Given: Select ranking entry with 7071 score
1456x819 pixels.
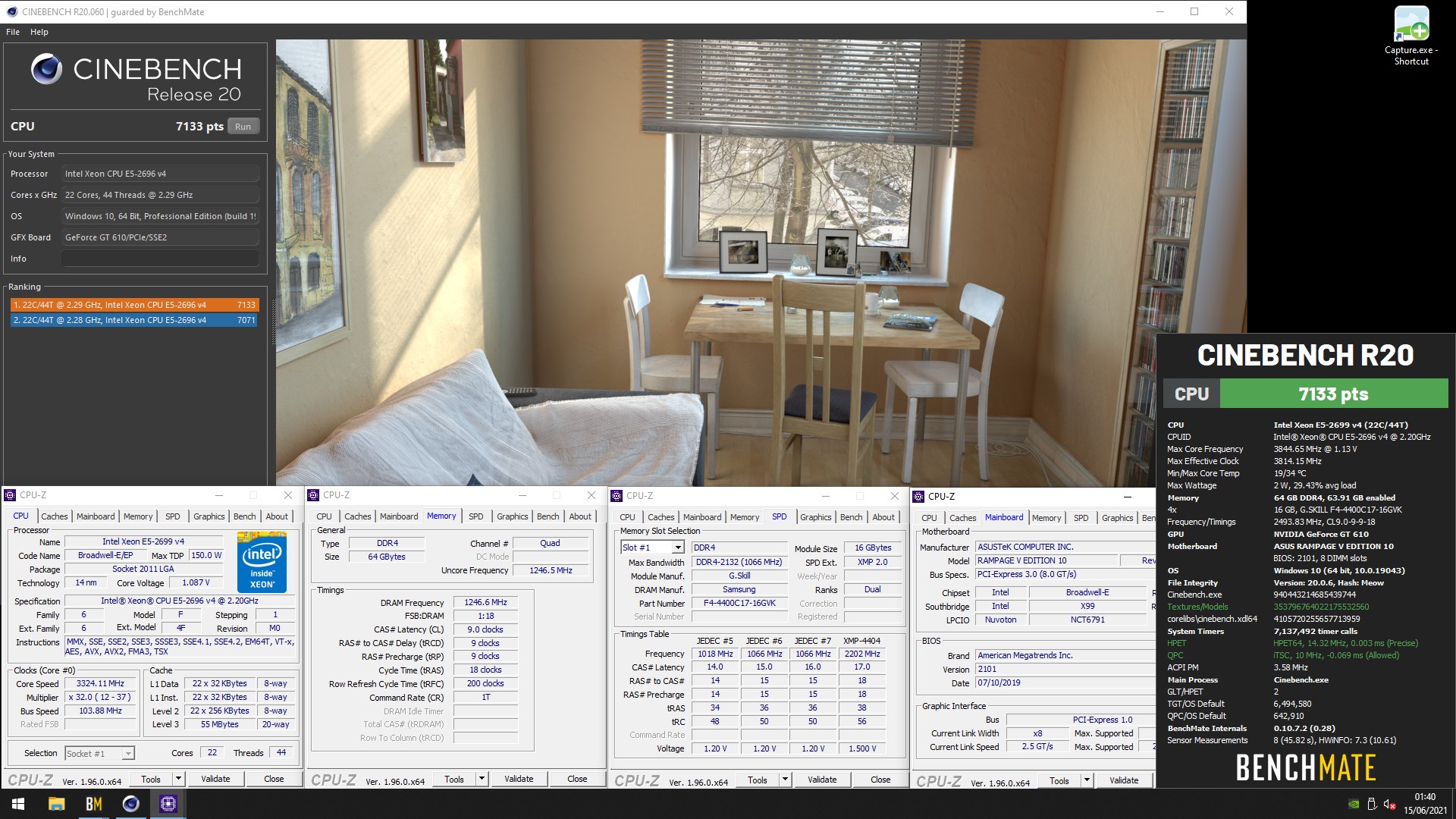Looking at the screenshot, I should tap(135, 320).
